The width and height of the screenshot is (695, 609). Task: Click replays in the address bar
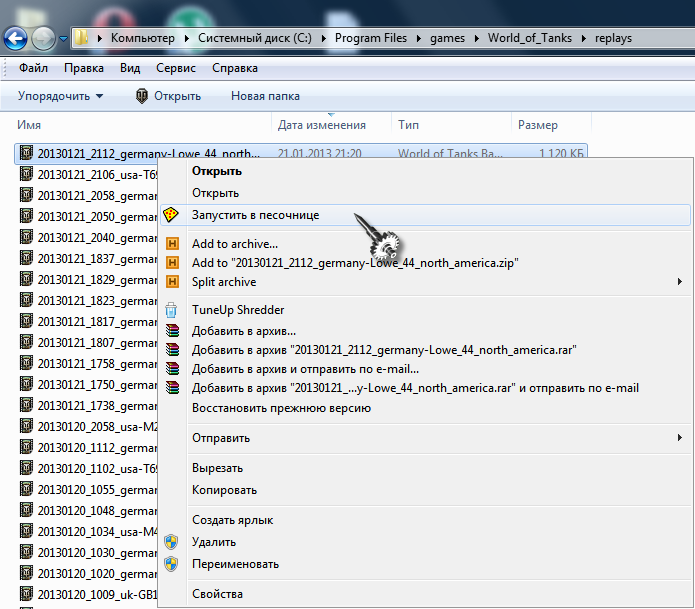tap(613, 38)
